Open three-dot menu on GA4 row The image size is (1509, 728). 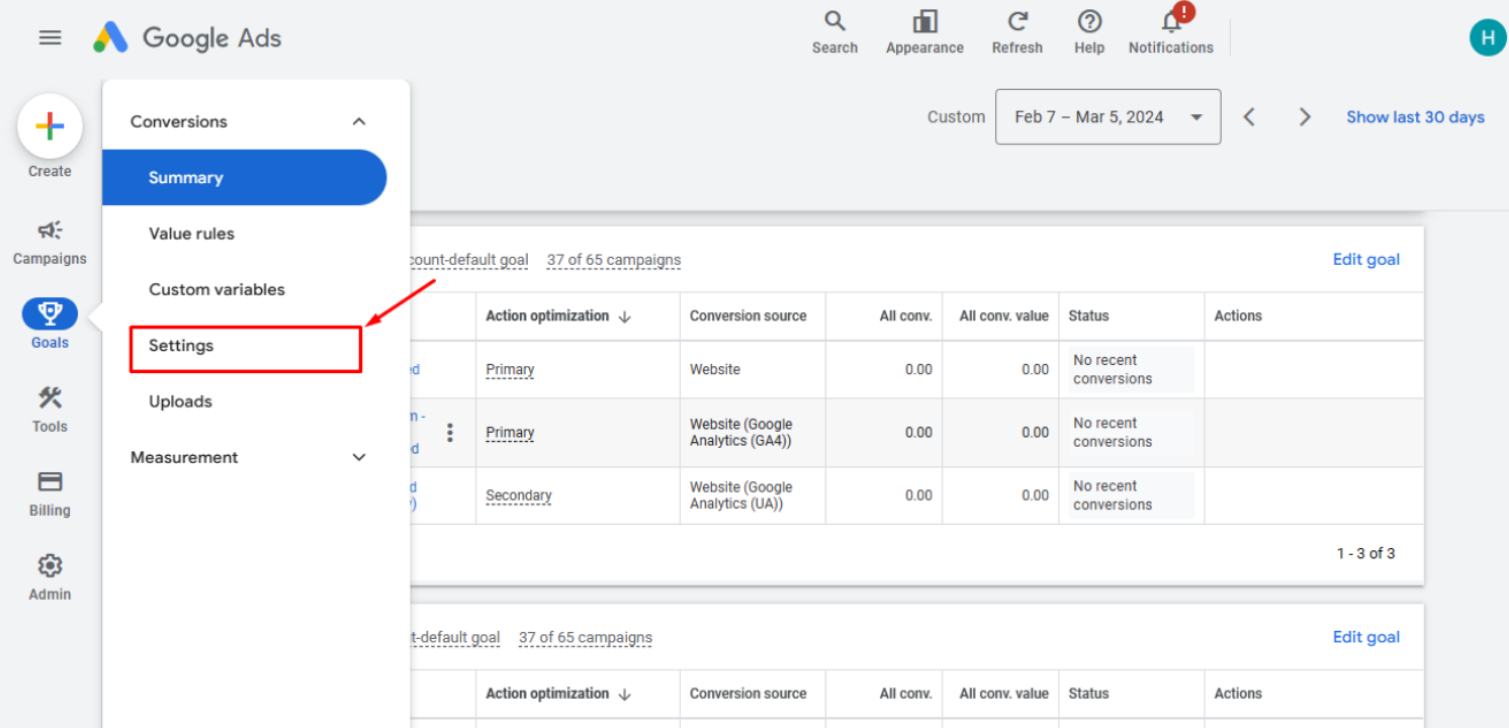(450, 433)
